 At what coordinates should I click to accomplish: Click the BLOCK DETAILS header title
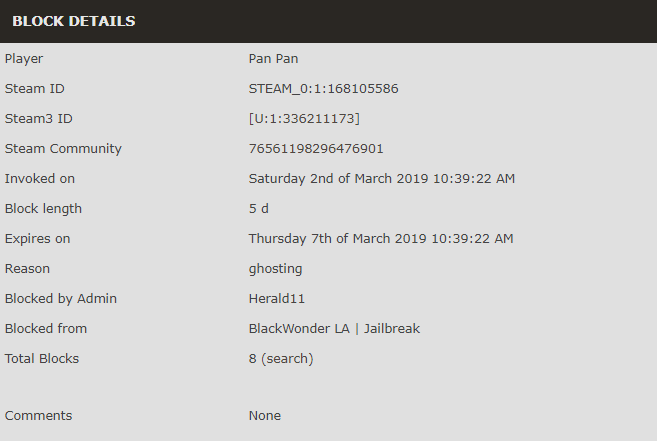(x=74, y=21)
